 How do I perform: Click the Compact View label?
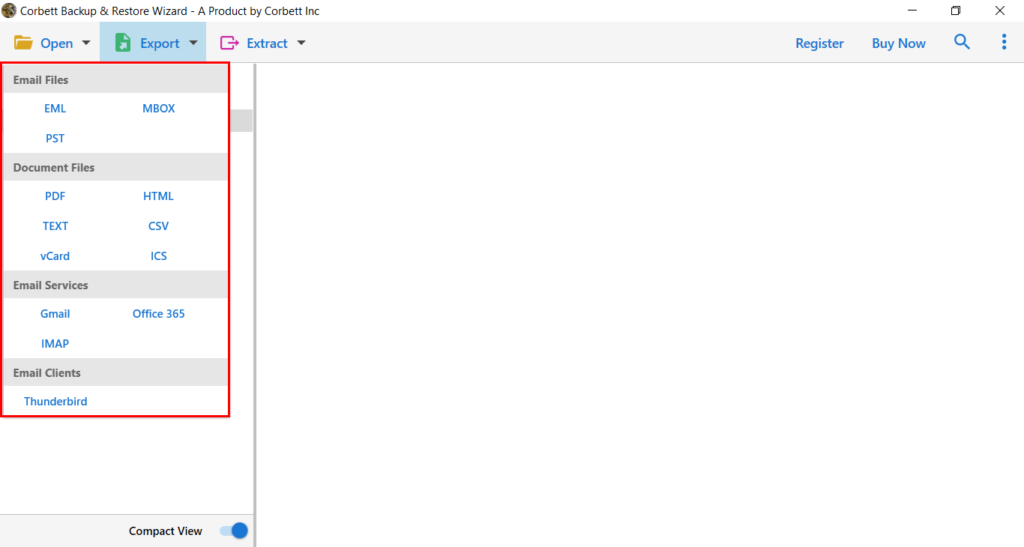(x=165, y=531)
